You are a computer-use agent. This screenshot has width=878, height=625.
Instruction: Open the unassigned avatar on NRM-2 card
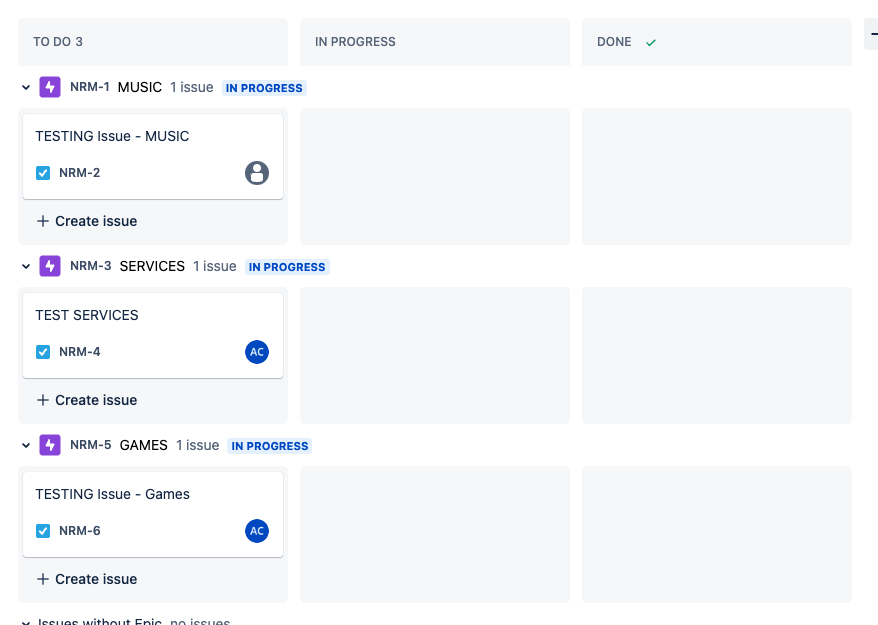coord(257,173)
